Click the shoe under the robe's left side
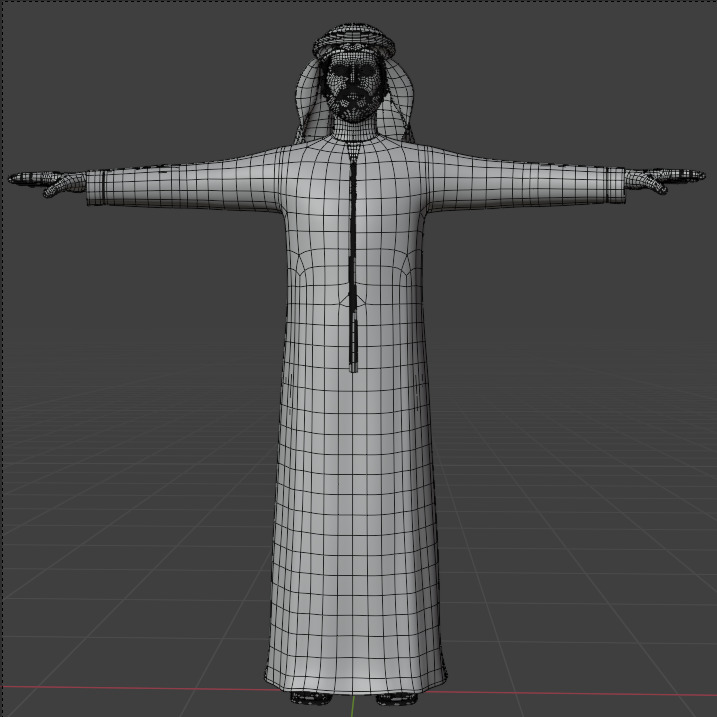This screenshot has width=717, height=717. [311, 699]
